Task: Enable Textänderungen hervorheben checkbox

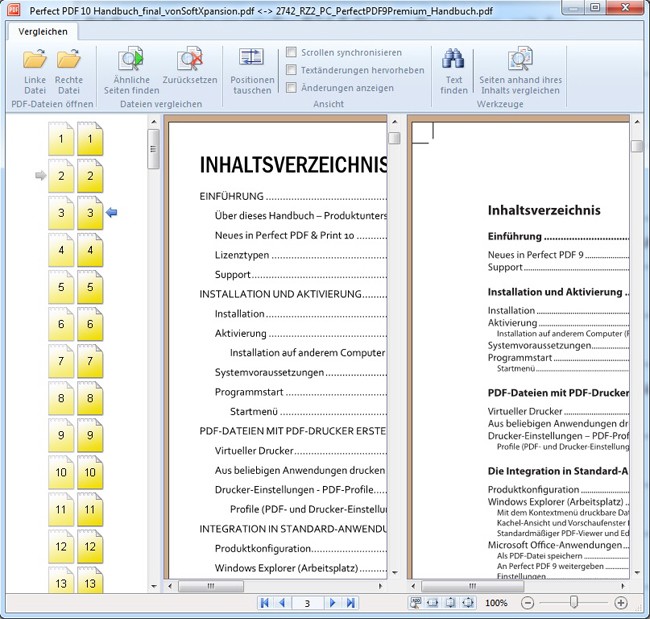Action: pos(291,70)
